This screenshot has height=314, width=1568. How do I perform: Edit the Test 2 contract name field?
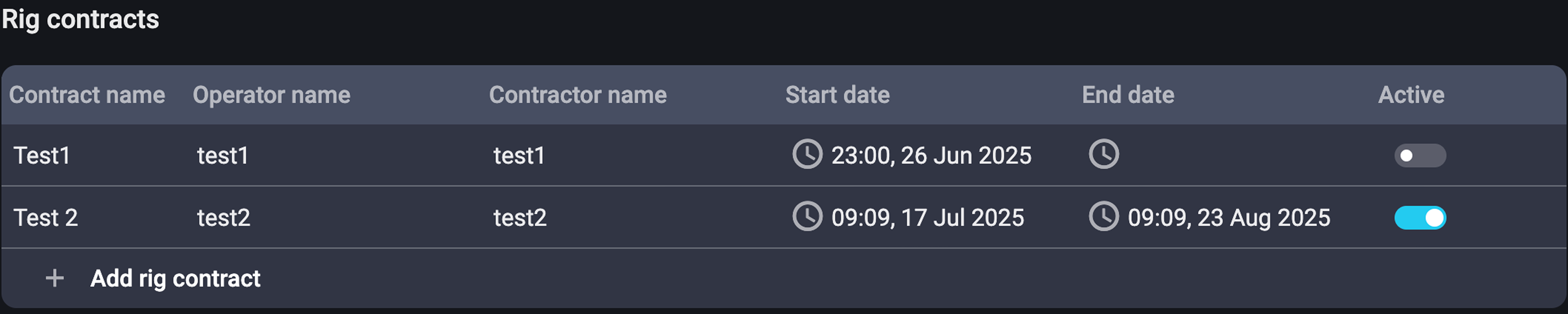[x=46, y=218]
